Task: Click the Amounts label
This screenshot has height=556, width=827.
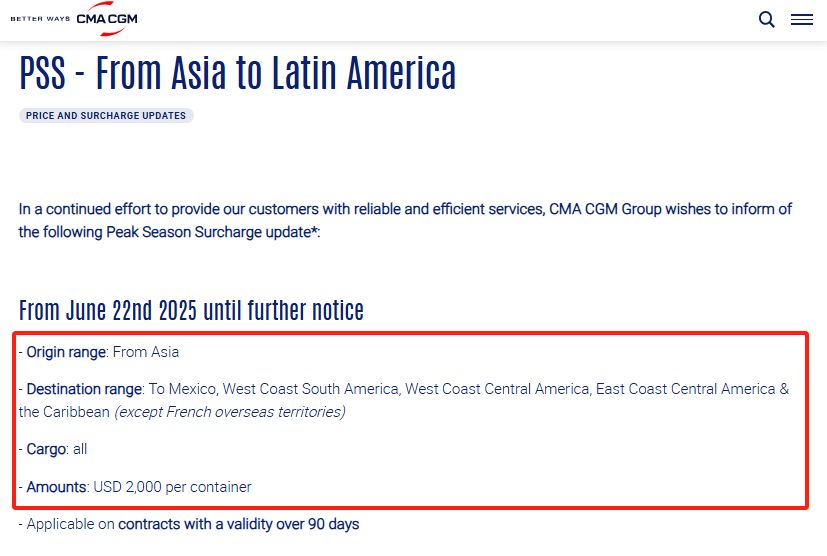Action: click(x=56, y=486)
